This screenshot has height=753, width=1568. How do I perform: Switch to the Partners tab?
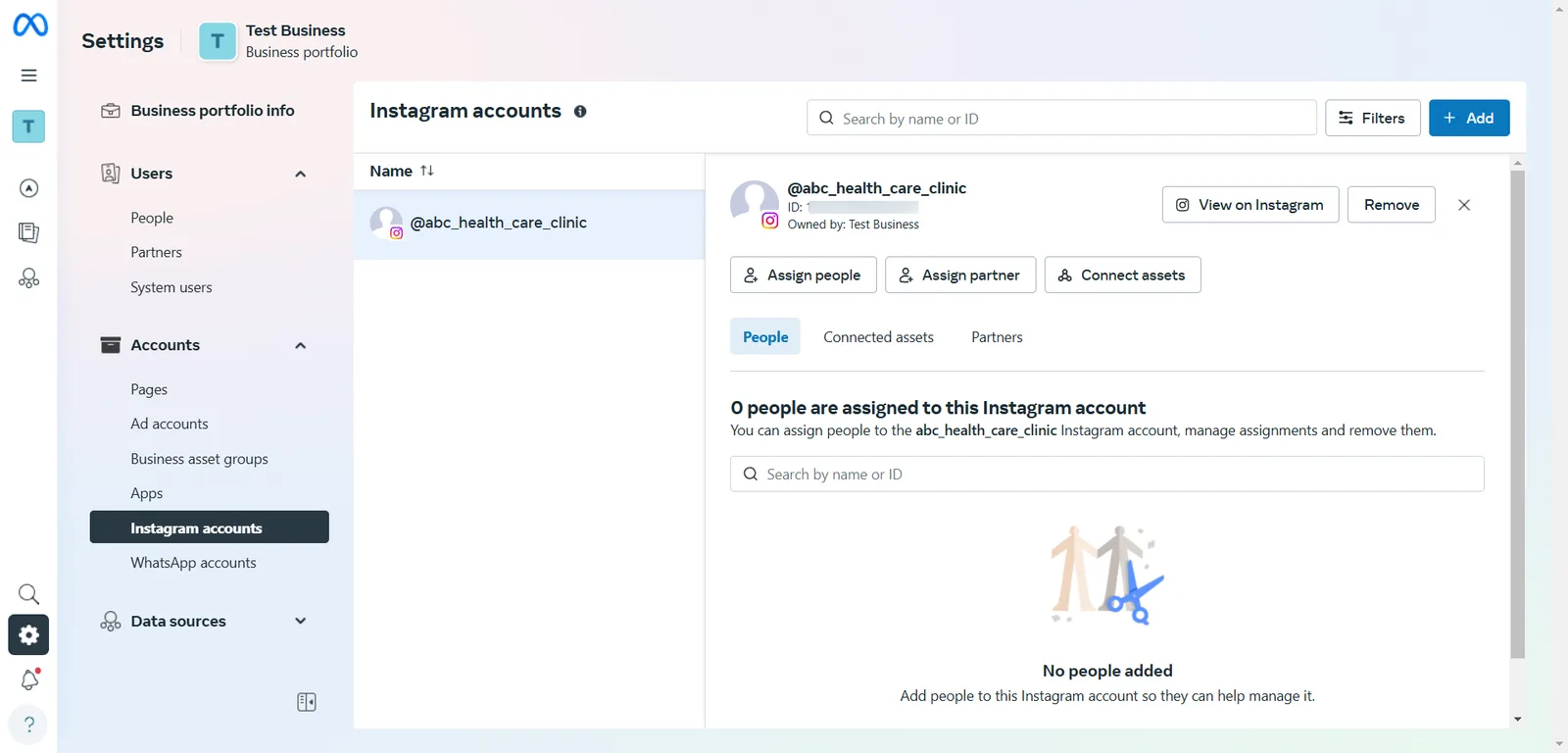tap(997, 336)
